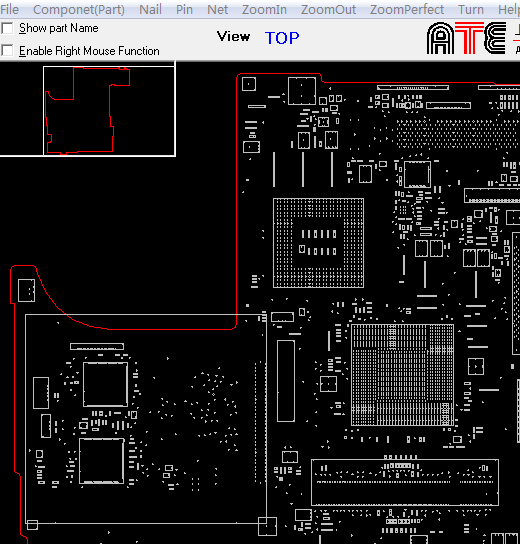Open the Net menu

point(218,9)
